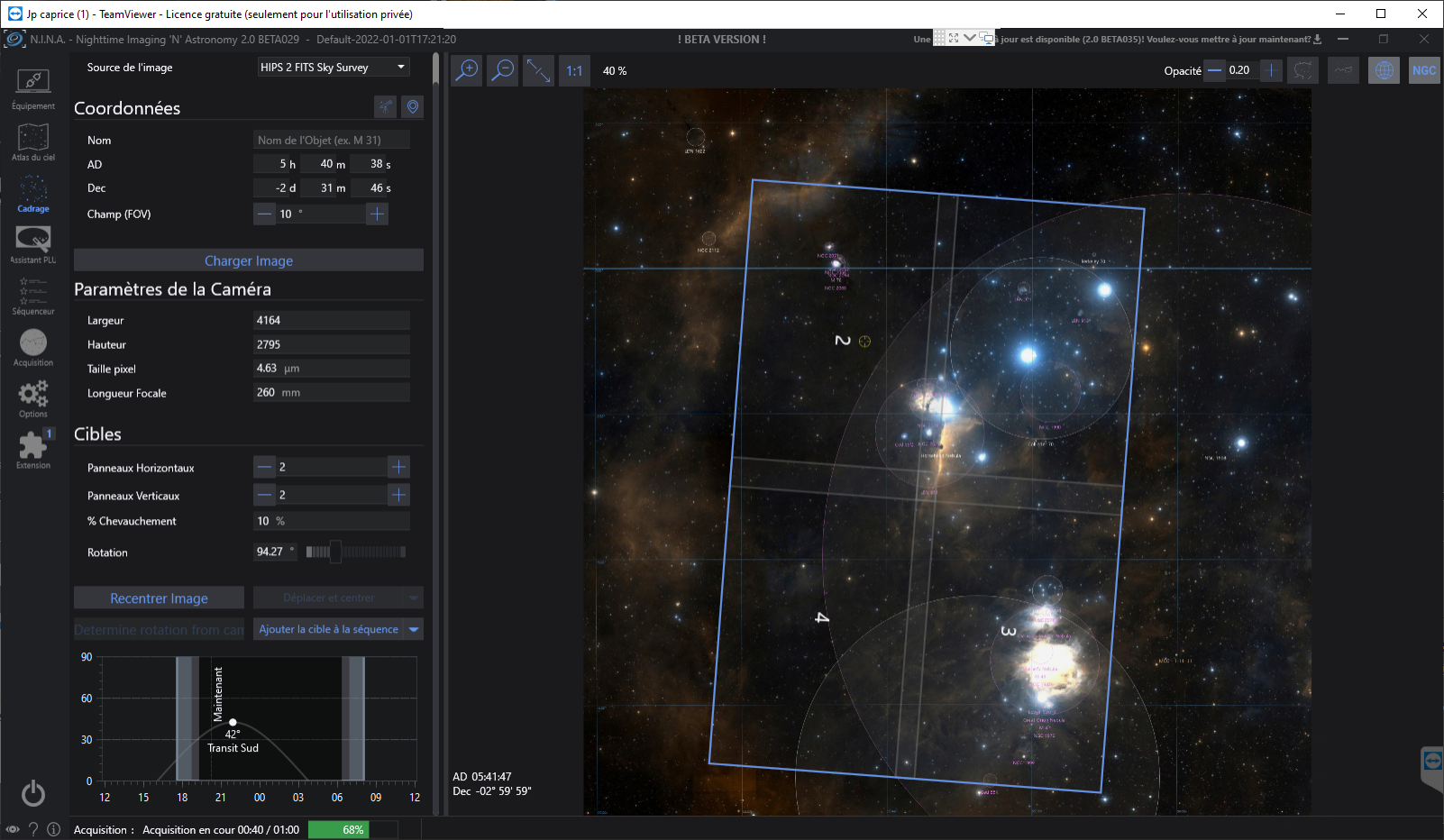The image size is (1444, 840).
Task: Open the Extension puzzle icon
Action: (x=33, y=450)
